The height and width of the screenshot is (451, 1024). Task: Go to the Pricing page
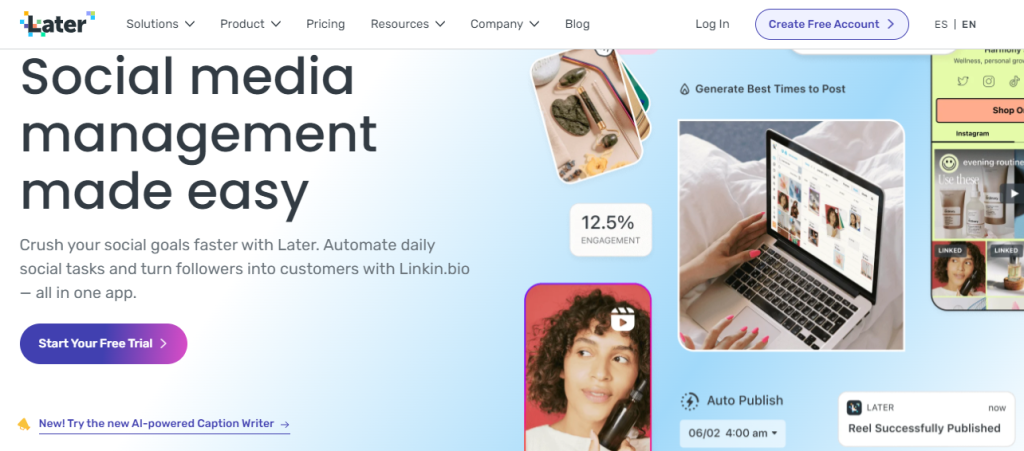point(325,24)
